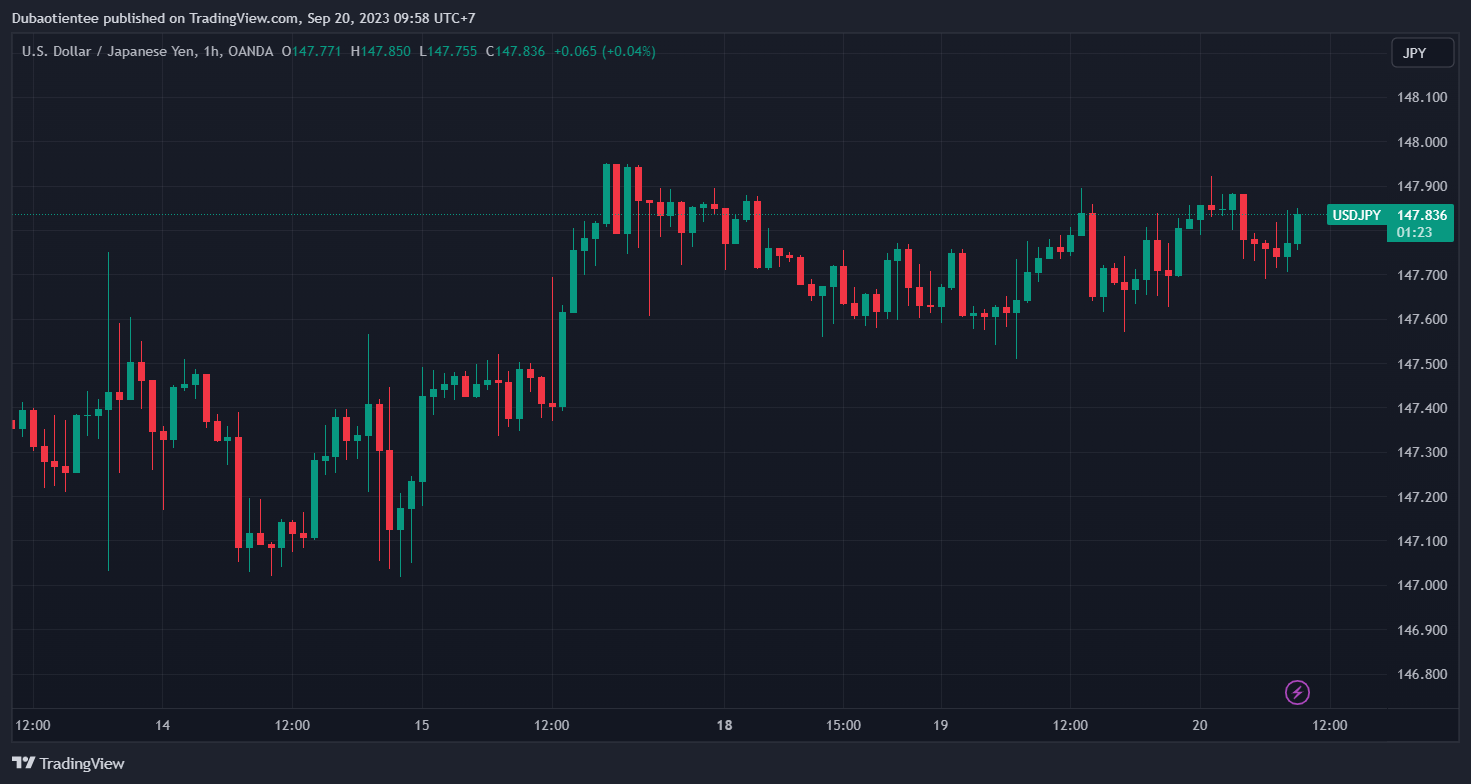This screenshot has height=784, width=1471.
Task: Click the OANDA source label
Action: pos(250,51)
